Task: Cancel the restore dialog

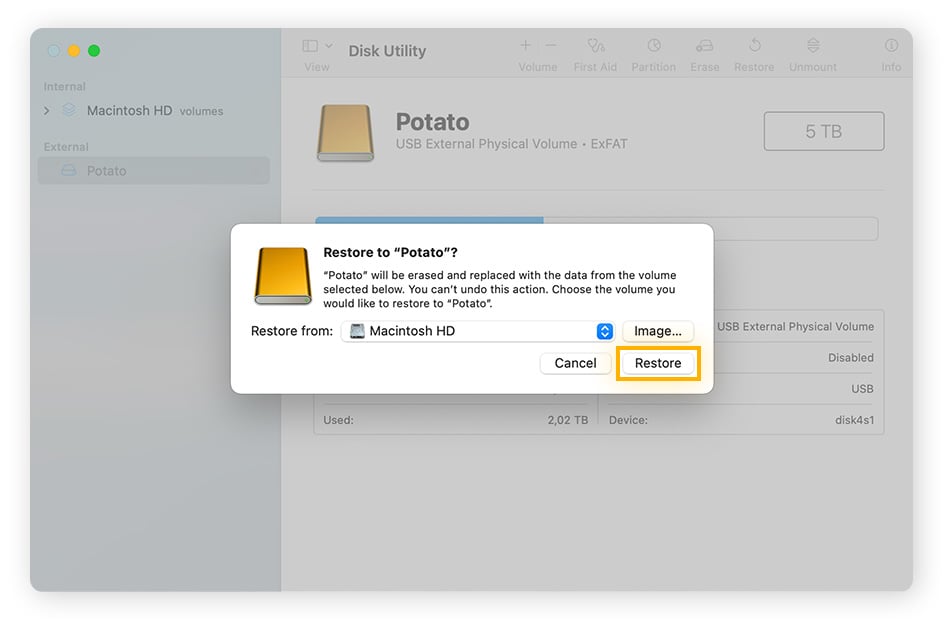Action: [x=575, y=363]
